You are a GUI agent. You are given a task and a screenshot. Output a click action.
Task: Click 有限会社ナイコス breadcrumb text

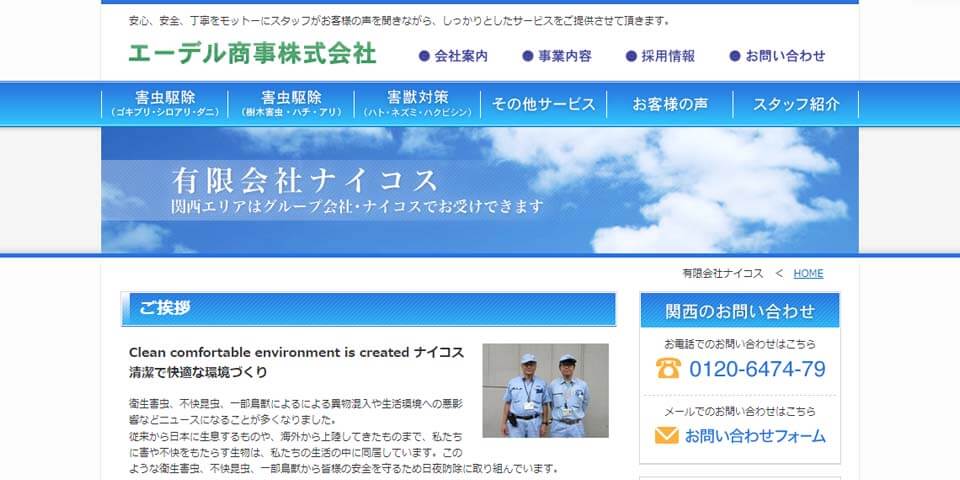723,274
